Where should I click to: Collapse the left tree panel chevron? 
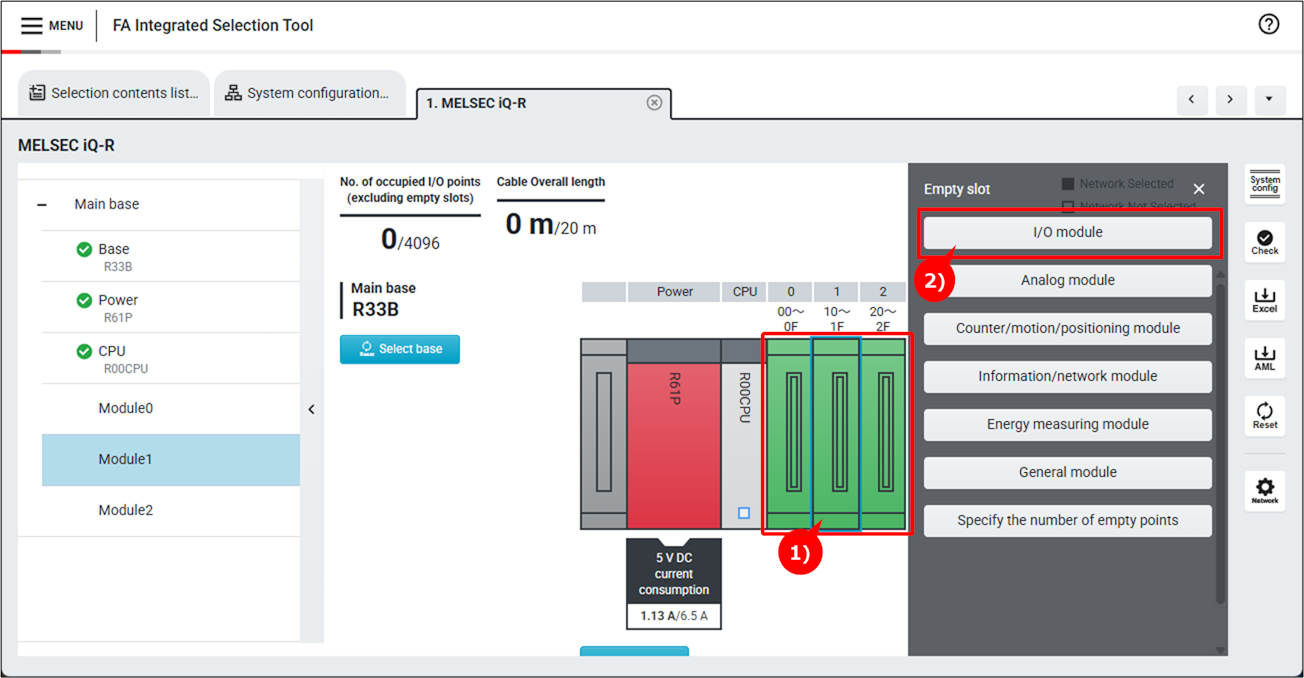[311, 409]
